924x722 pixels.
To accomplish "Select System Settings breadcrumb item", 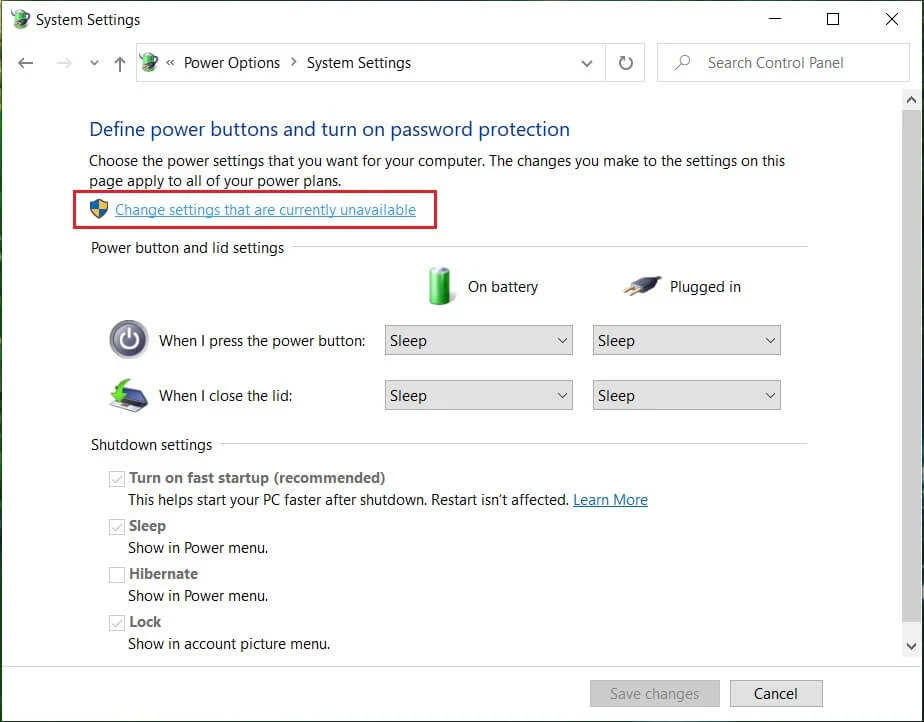I will [358, 63].
